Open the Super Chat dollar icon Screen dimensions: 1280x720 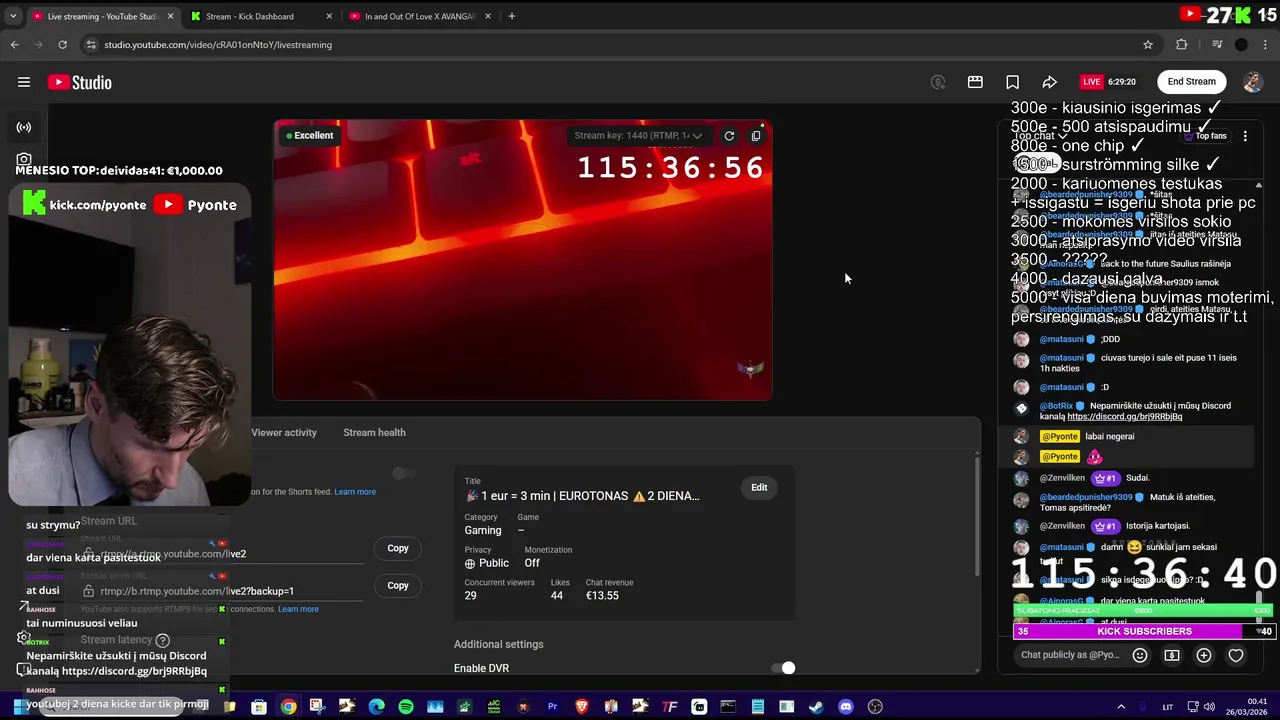click(x=1172, y=655)
